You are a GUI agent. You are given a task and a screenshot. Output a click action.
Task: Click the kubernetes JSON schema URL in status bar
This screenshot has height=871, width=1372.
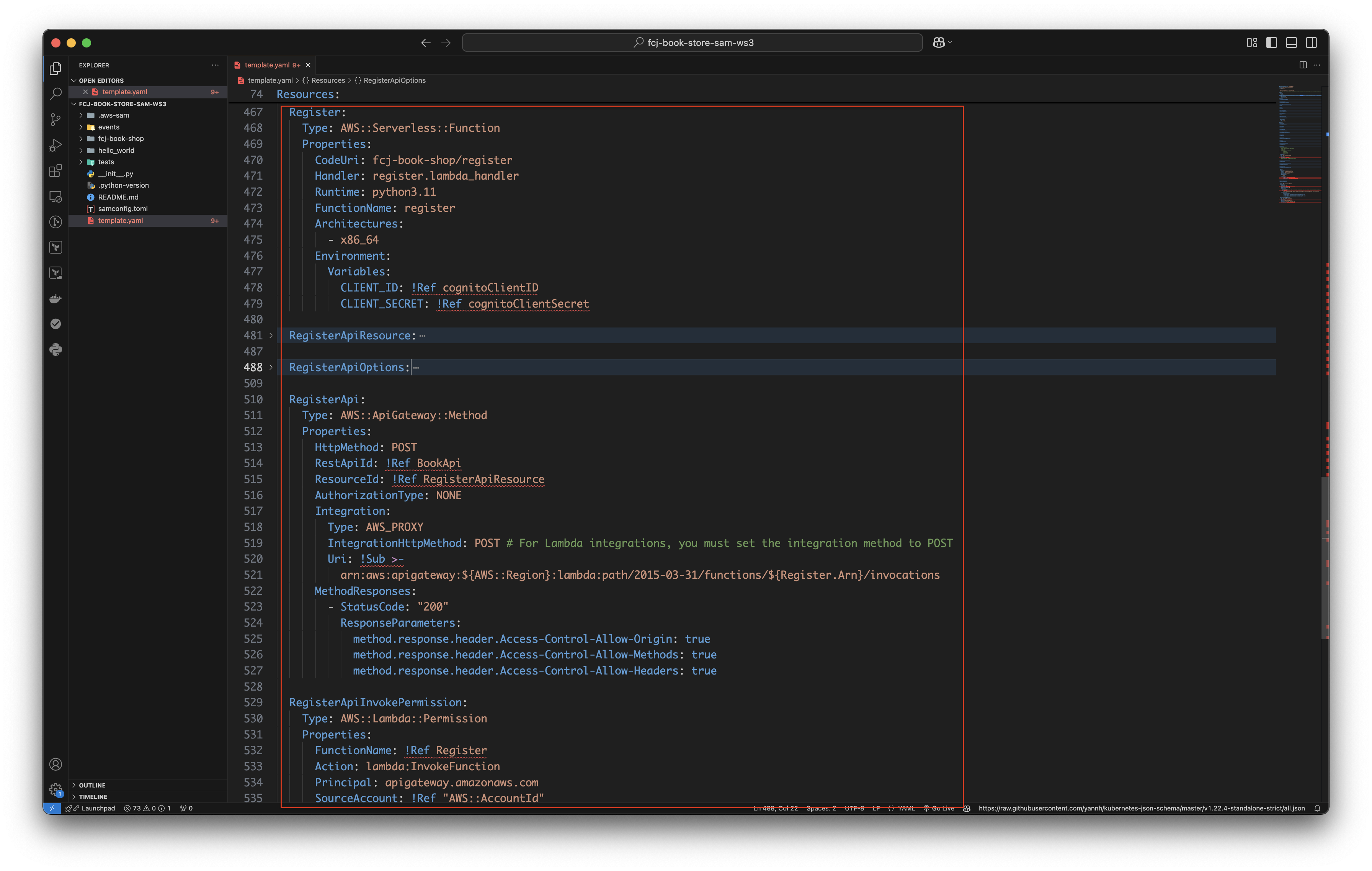tap(1141, 808)
